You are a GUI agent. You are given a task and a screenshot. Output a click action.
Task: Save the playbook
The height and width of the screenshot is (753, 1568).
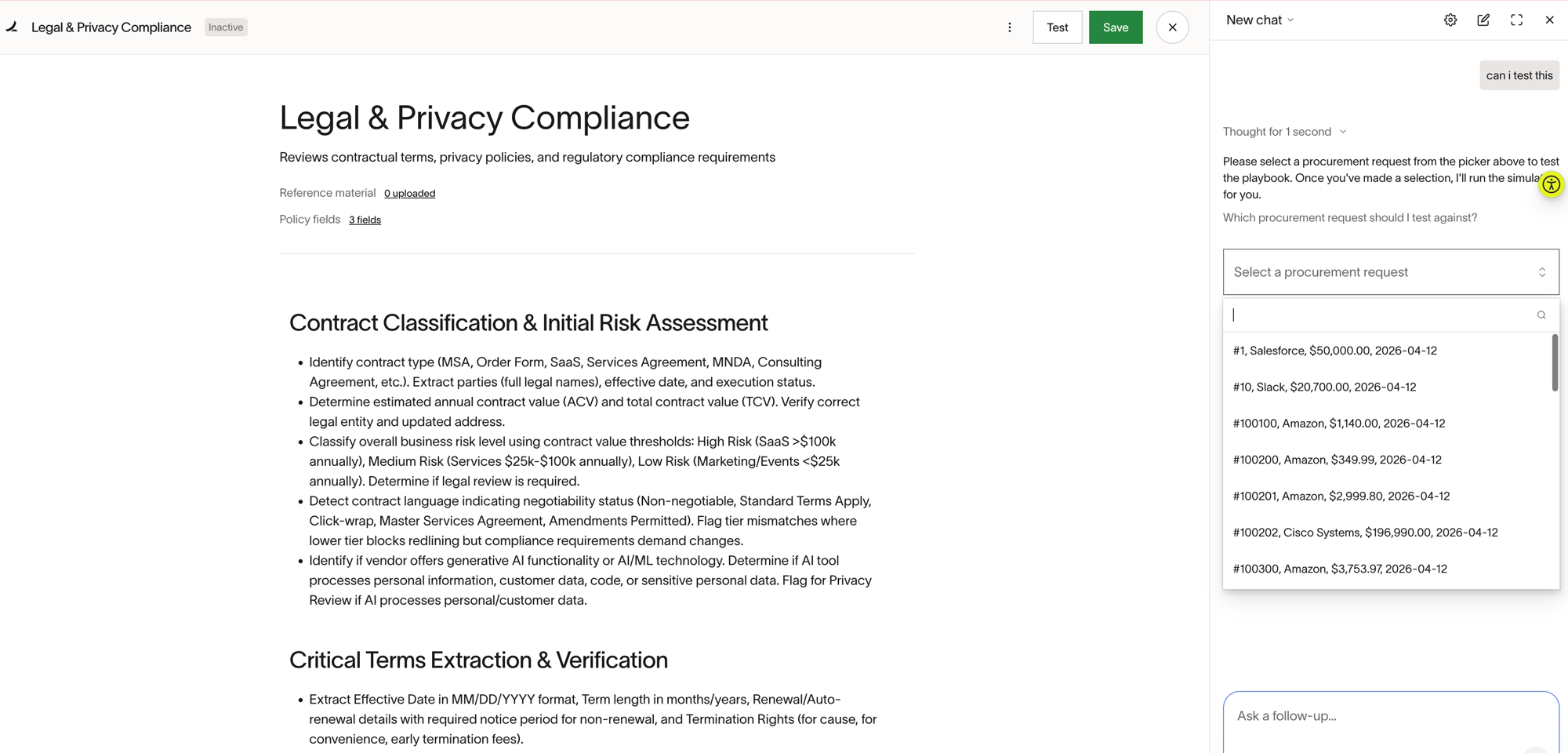pyautogui.click(x=1116, y=27)
